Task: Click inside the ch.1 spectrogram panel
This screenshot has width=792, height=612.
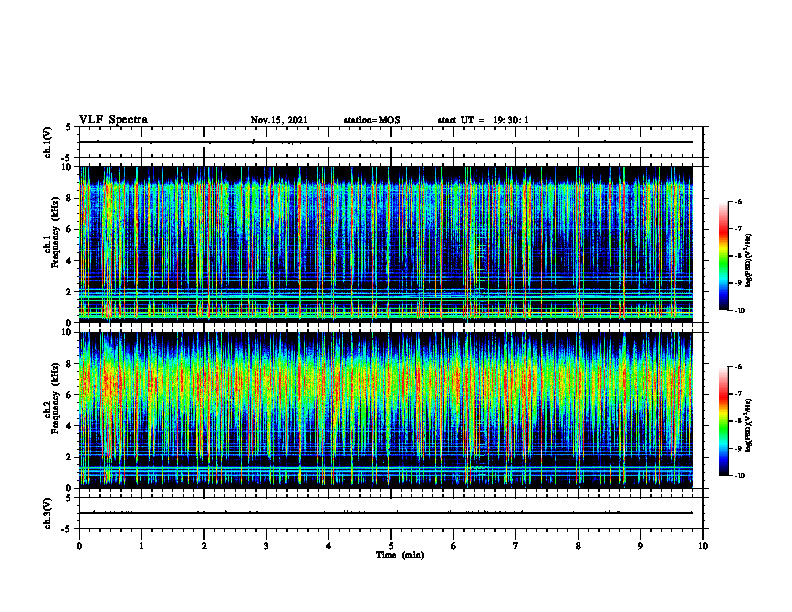Action: pos(386,244)
